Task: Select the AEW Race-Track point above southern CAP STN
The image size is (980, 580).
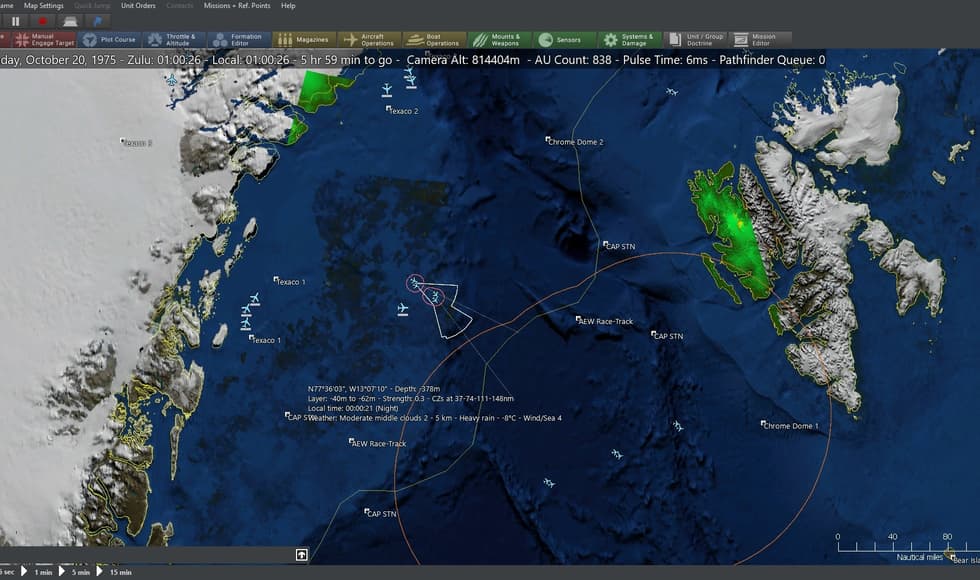Action: pos(378,443)
